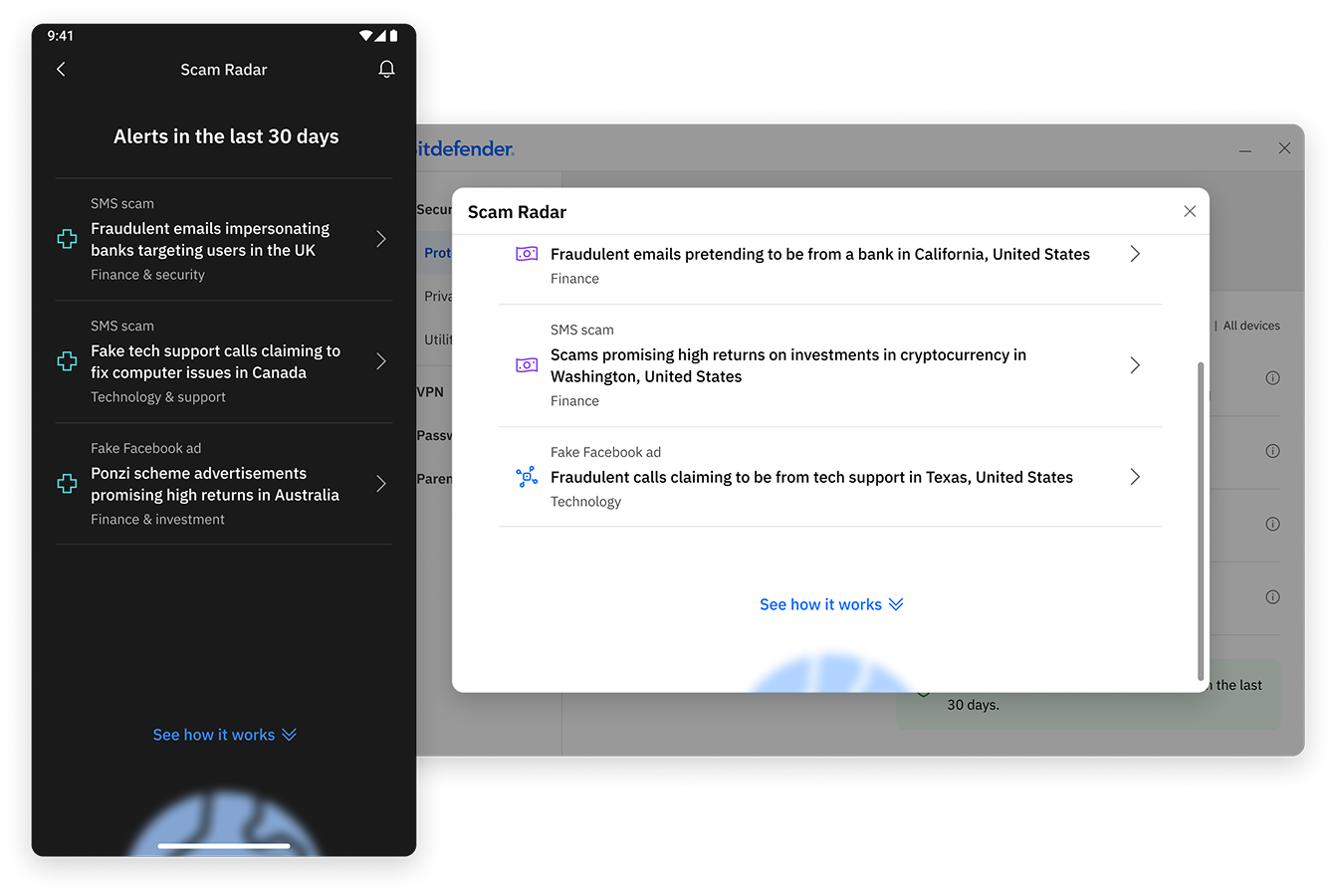Screen dimensions: 1336x896
Task: Expand the UK bank emails alert chevron
Action: click(381, 239)
